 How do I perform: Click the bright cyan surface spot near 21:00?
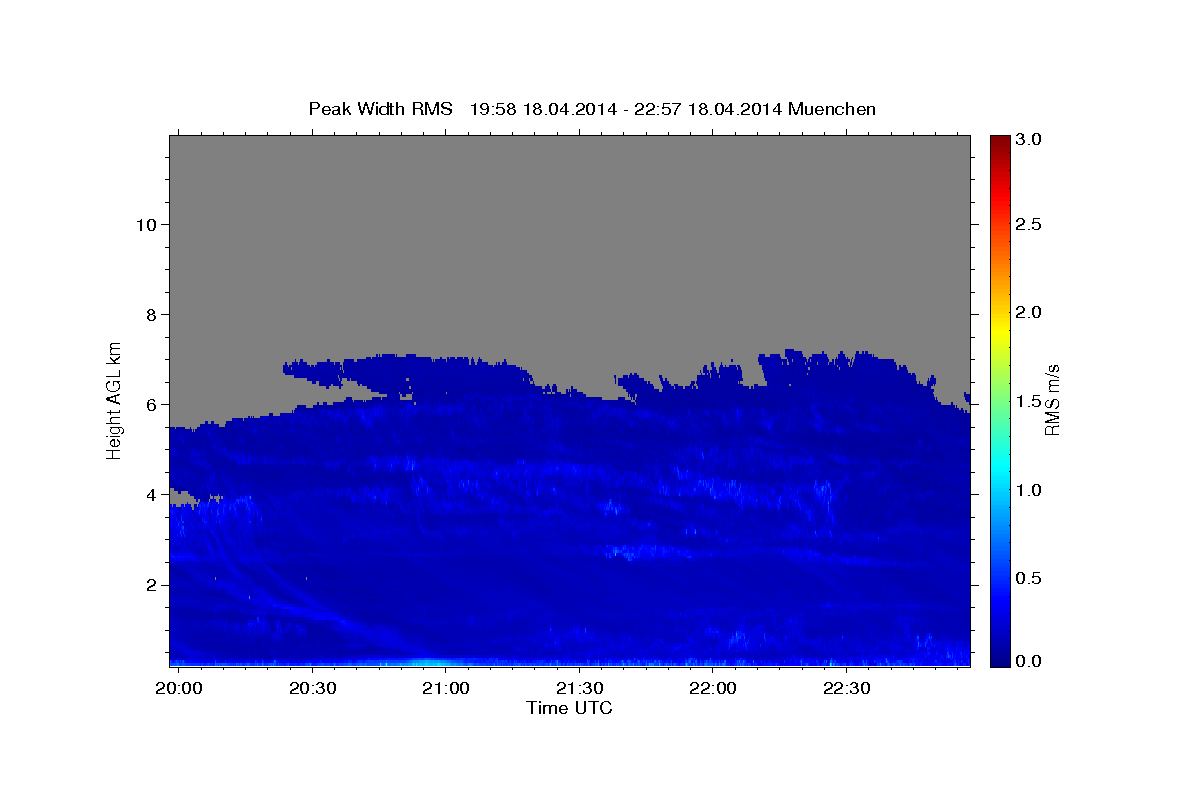[x=428, y=662]
